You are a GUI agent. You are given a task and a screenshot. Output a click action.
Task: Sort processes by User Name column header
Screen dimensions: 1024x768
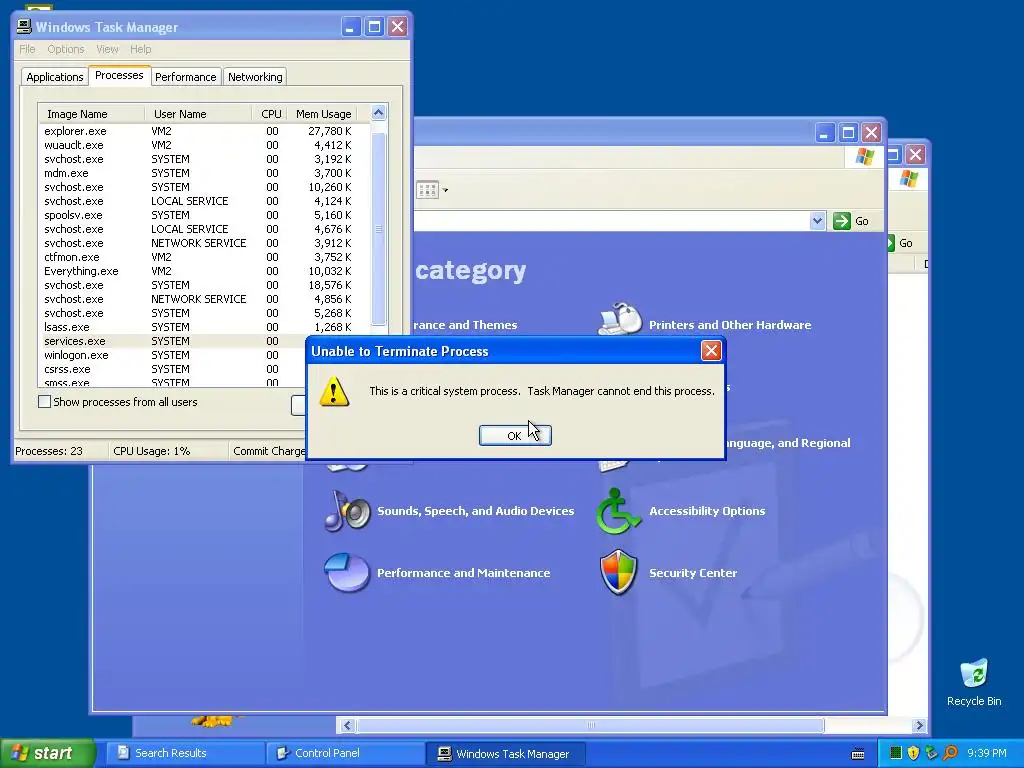[x=199, y=114]
